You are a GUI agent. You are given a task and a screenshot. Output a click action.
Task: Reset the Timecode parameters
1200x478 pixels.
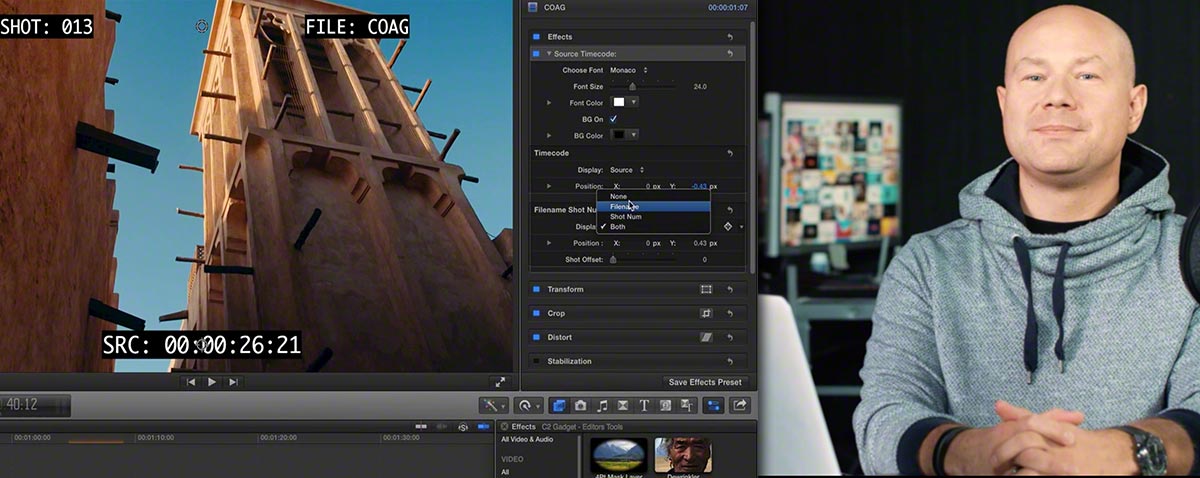pyautogui.click(x=731, y=153)
